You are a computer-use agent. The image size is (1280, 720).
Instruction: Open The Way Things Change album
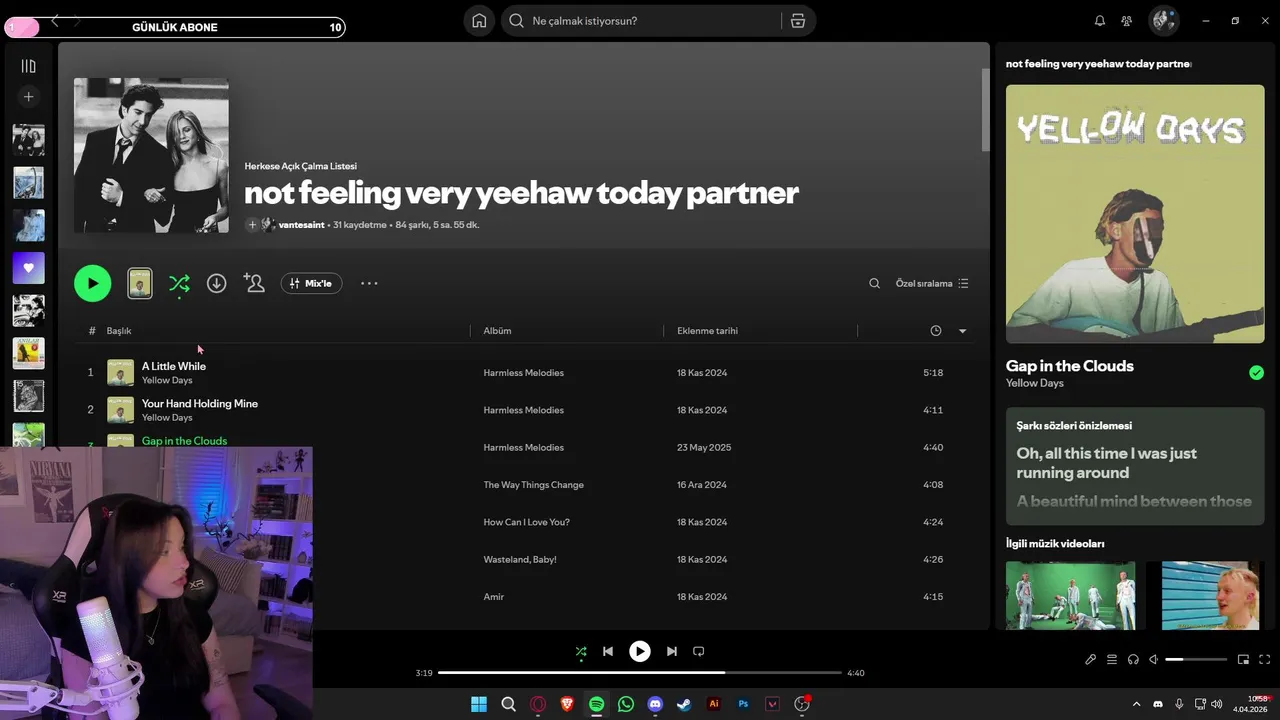tap(533, 485)
